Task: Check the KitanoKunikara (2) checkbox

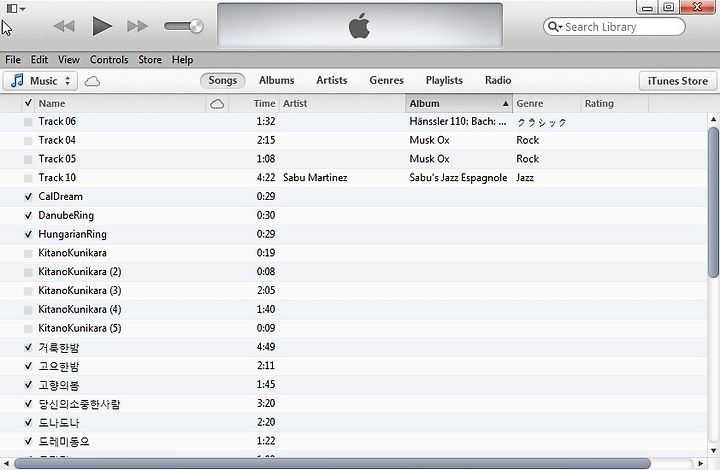Action: (x=28, y=273)
